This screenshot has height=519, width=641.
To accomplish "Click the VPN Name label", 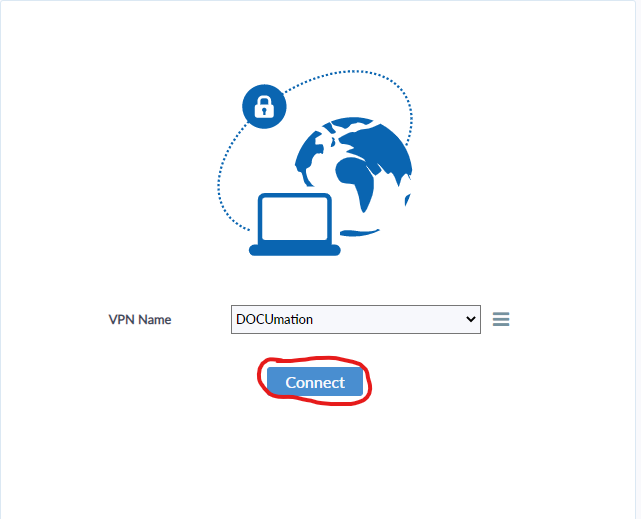I will (x=140, y=320).
